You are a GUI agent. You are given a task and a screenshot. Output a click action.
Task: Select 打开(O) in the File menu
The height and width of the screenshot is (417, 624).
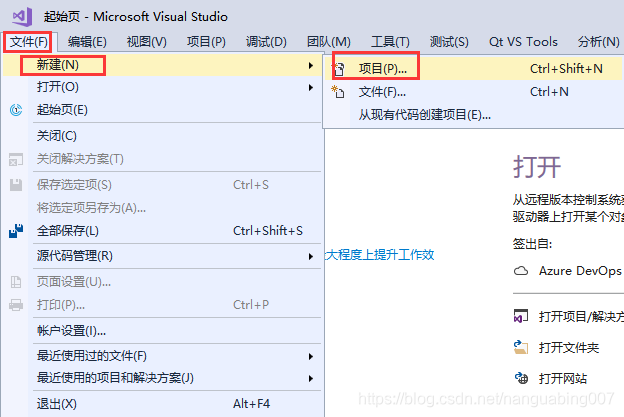click(x=162, y=87)
